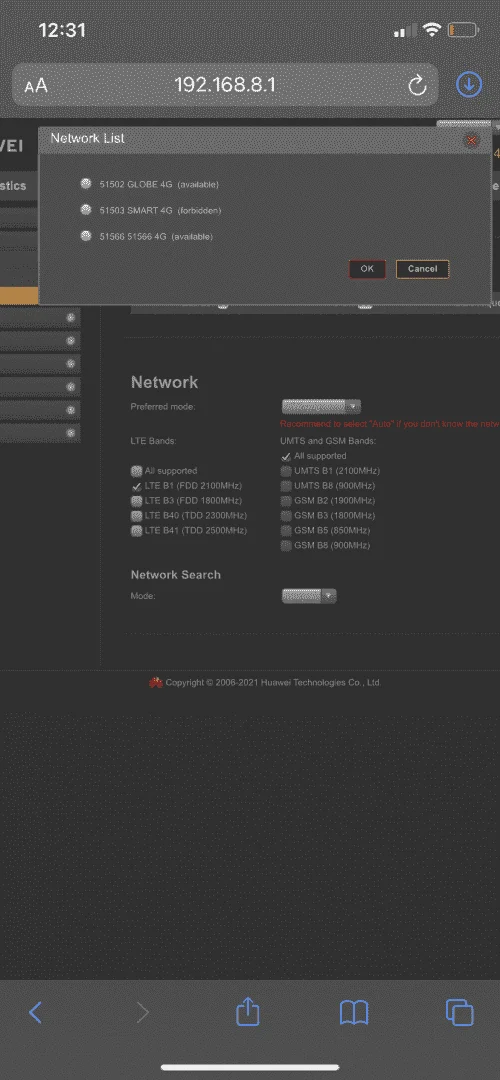Open the Safari tabs overview icon
This screenshot has width=500, height=1080.
pyautogui.click(x=460, y=1012)
